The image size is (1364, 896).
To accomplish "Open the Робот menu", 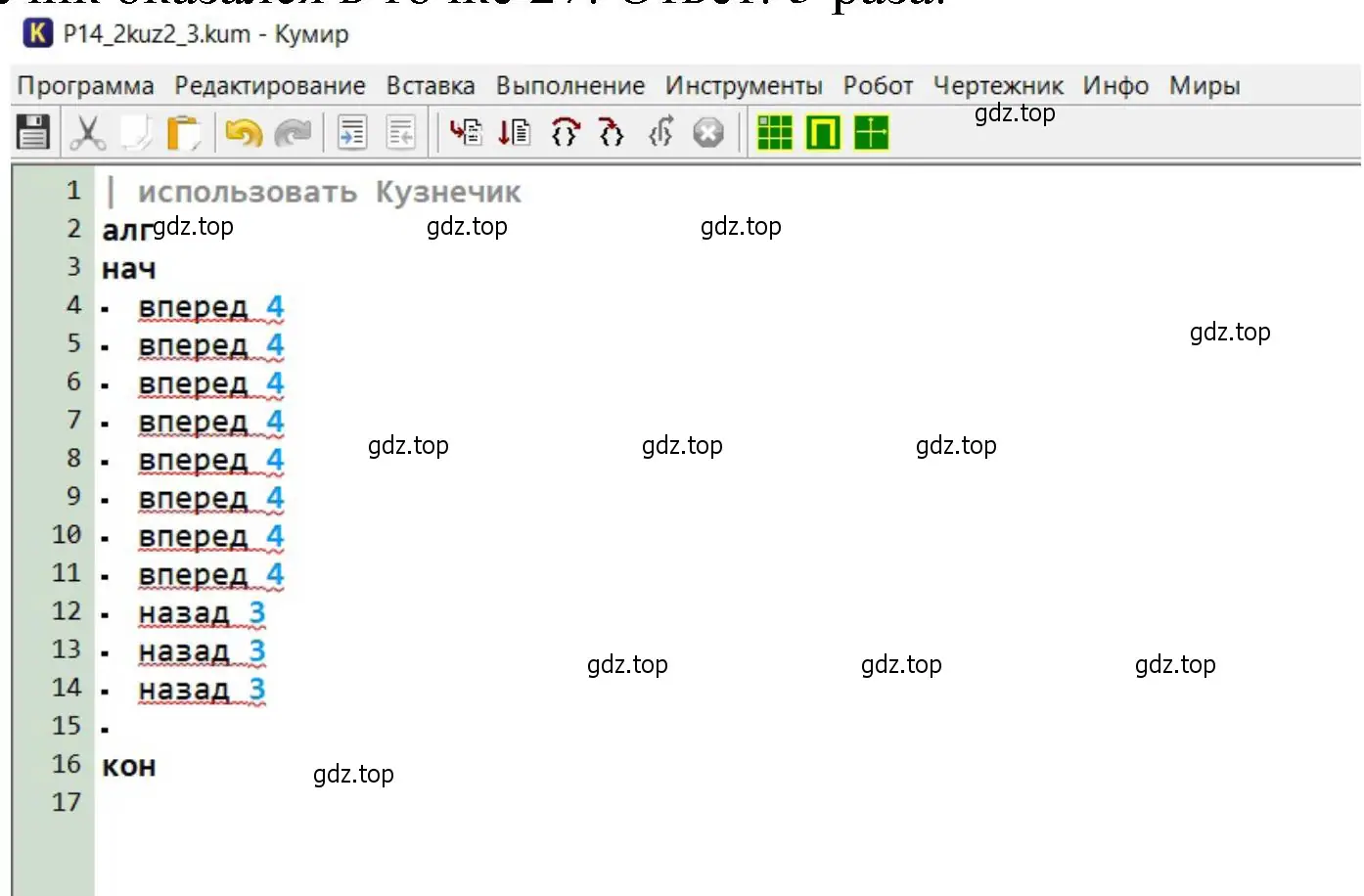I will pos(878,86).
